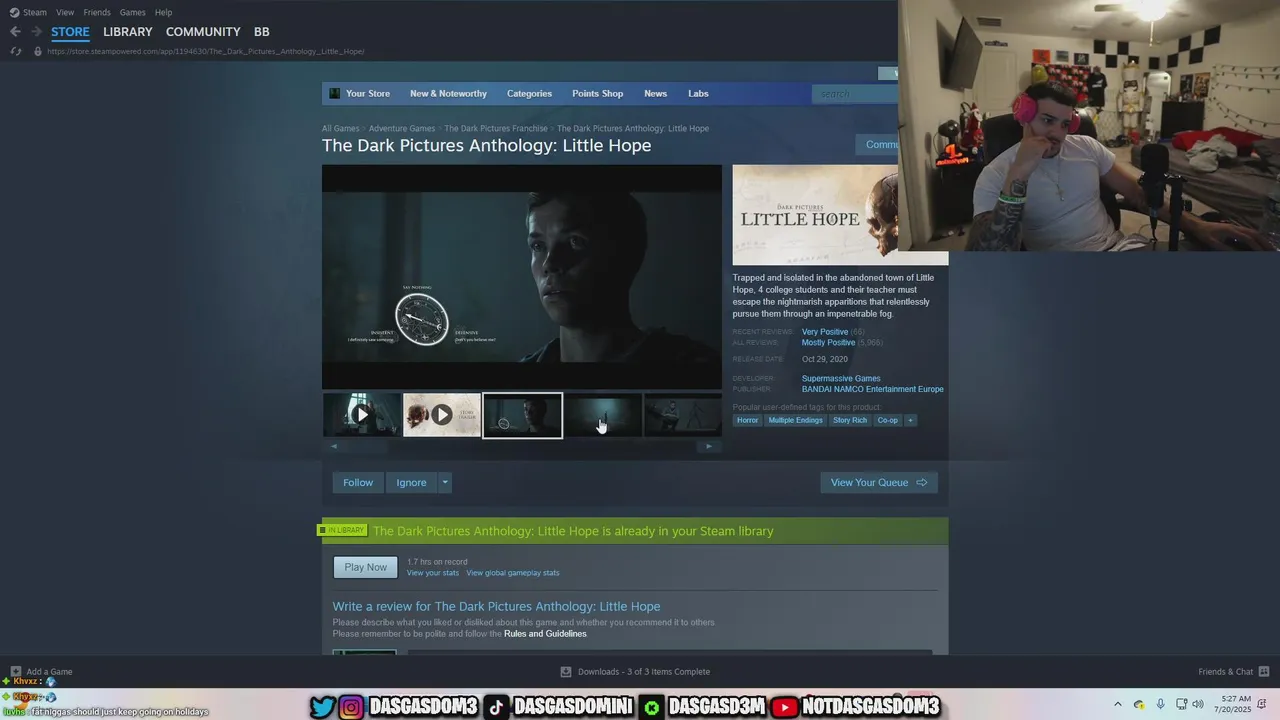Open the Mostly Positive all reviews link
The image size is (1280, 720).
pyautogui.click(x=828, y=343)
